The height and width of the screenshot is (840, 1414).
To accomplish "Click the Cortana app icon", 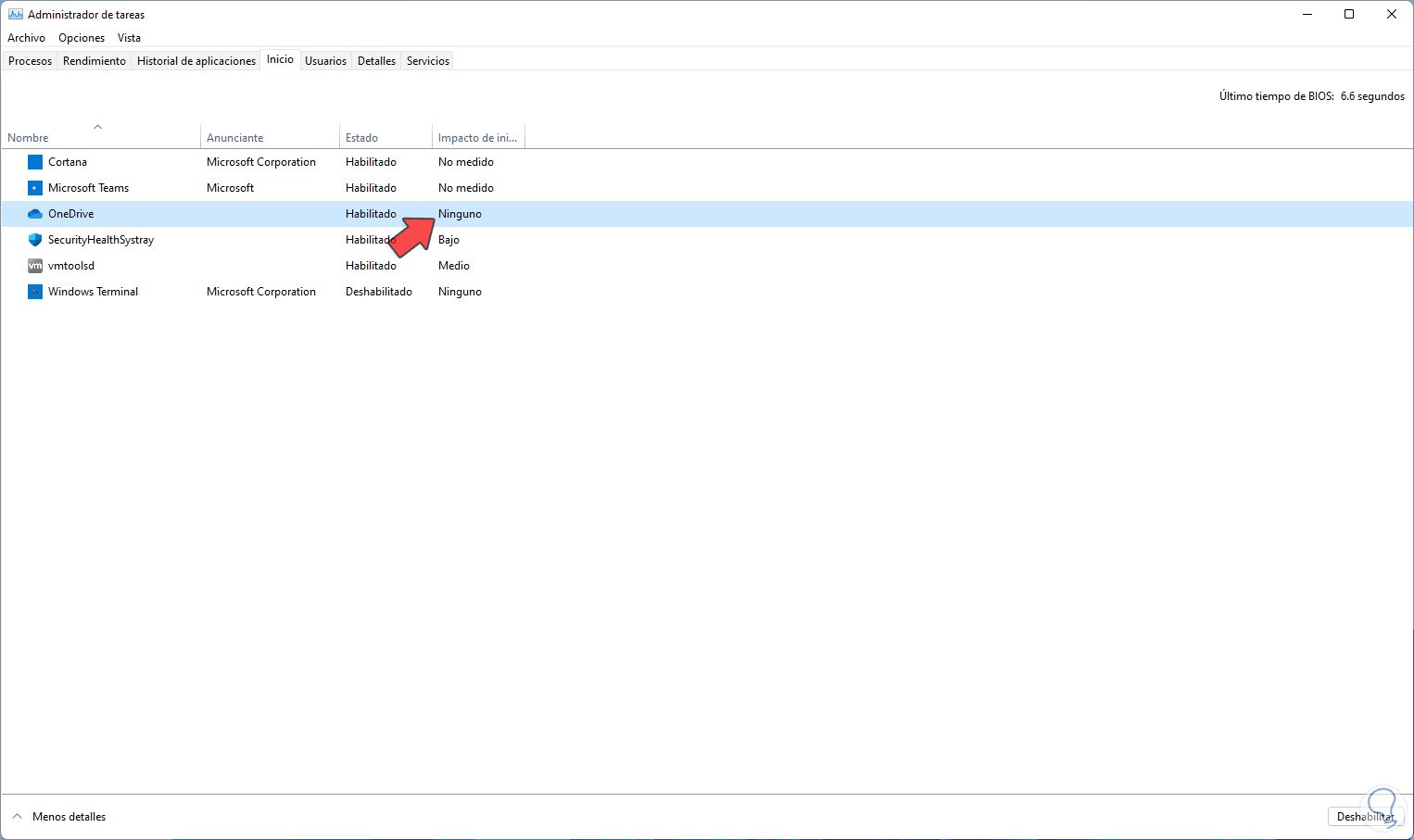I will coord(35,162).
